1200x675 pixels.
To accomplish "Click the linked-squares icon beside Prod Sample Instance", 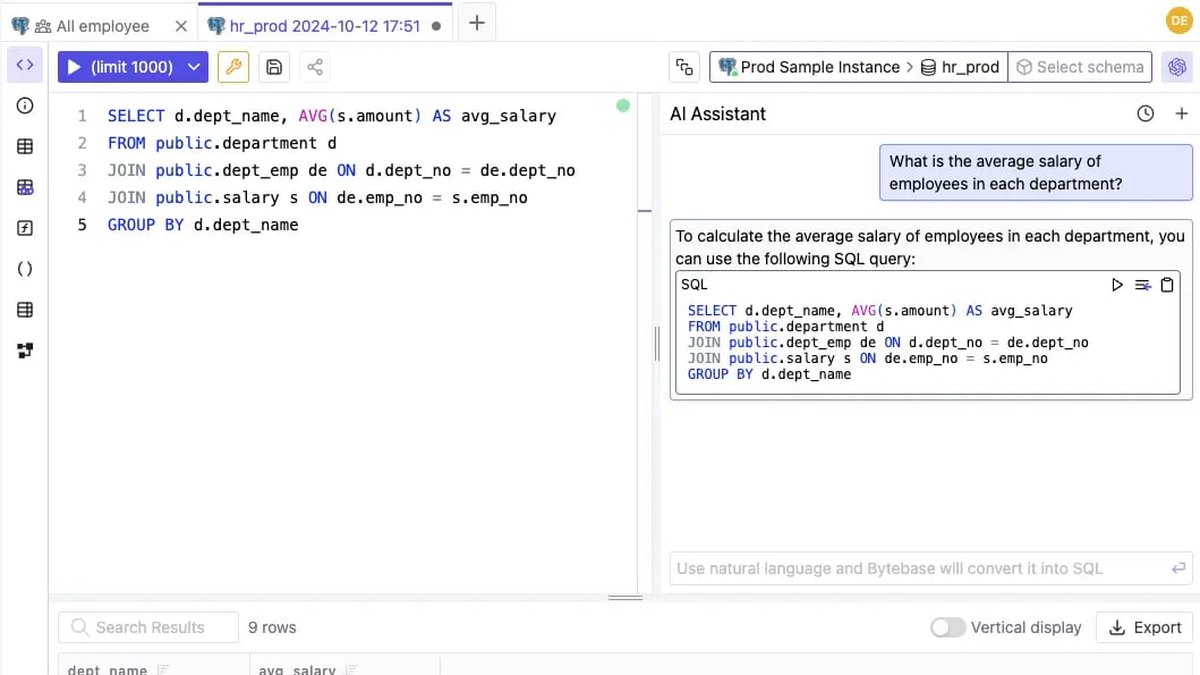I will [684, 67].
